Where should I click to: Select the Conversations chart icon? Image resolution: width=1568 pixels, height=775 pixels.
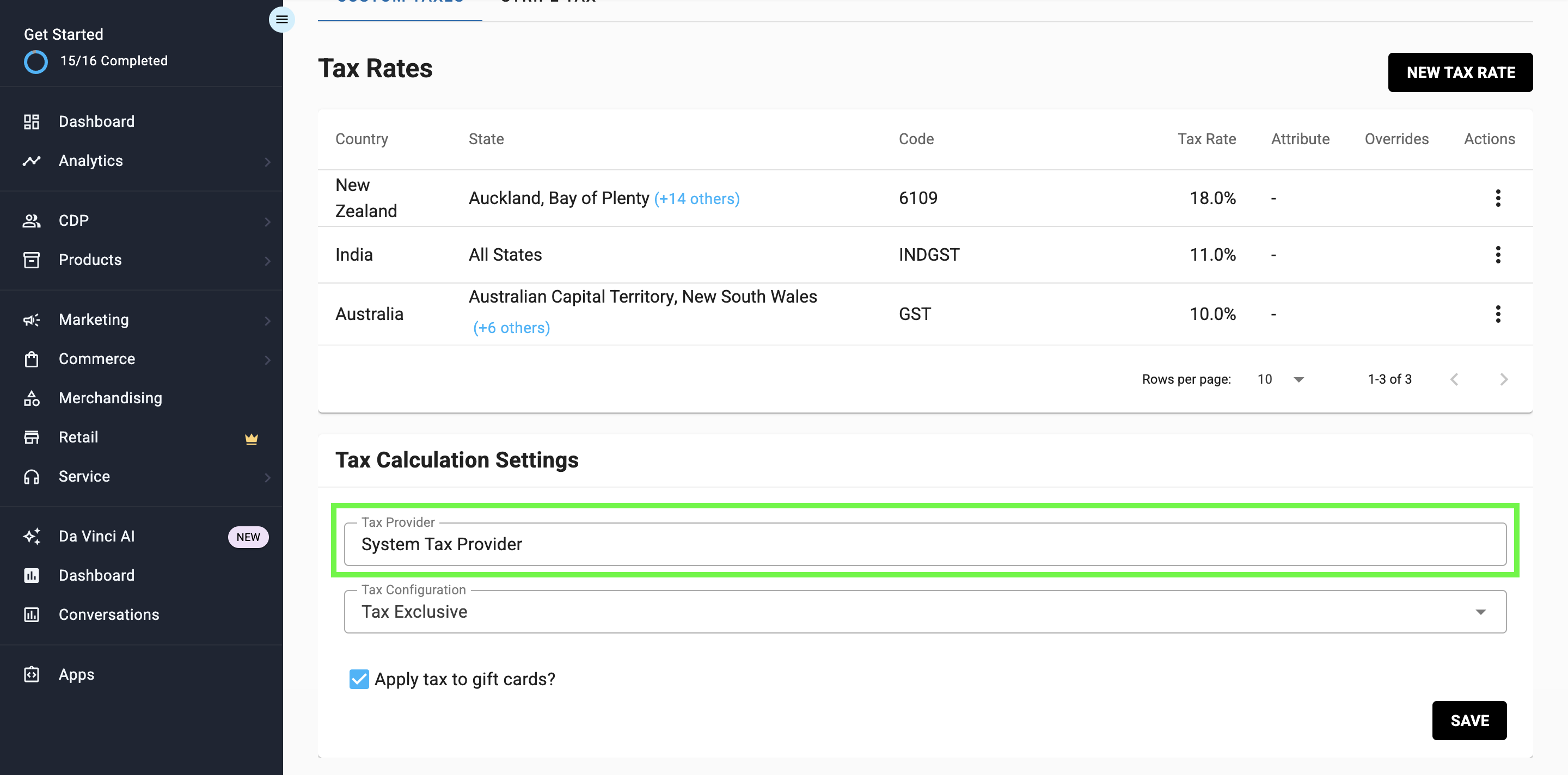point(32,614)
